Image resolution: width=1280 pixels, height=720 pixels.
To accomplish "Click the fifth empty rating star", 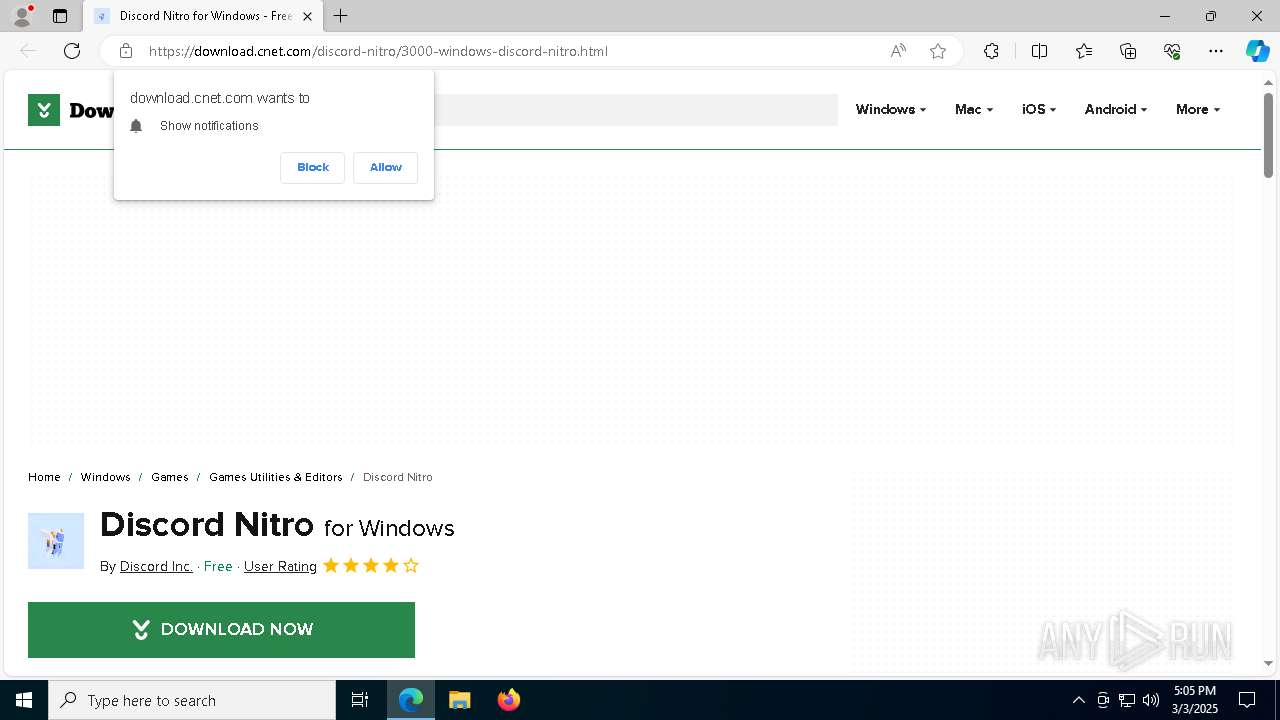I will coord(411,565).
